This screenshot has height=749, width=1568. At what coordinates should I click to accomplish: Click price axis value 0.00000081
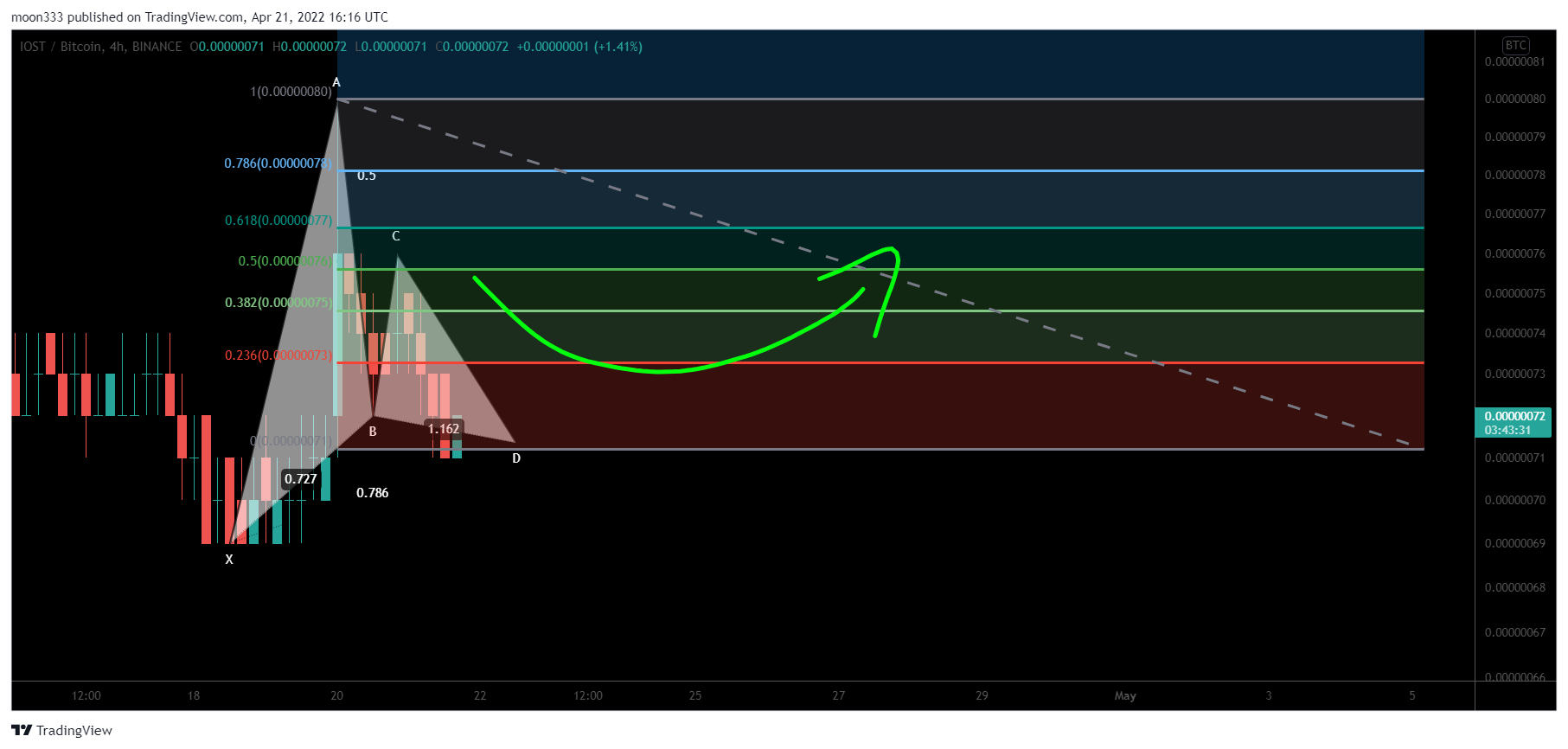pos(1515,62)
